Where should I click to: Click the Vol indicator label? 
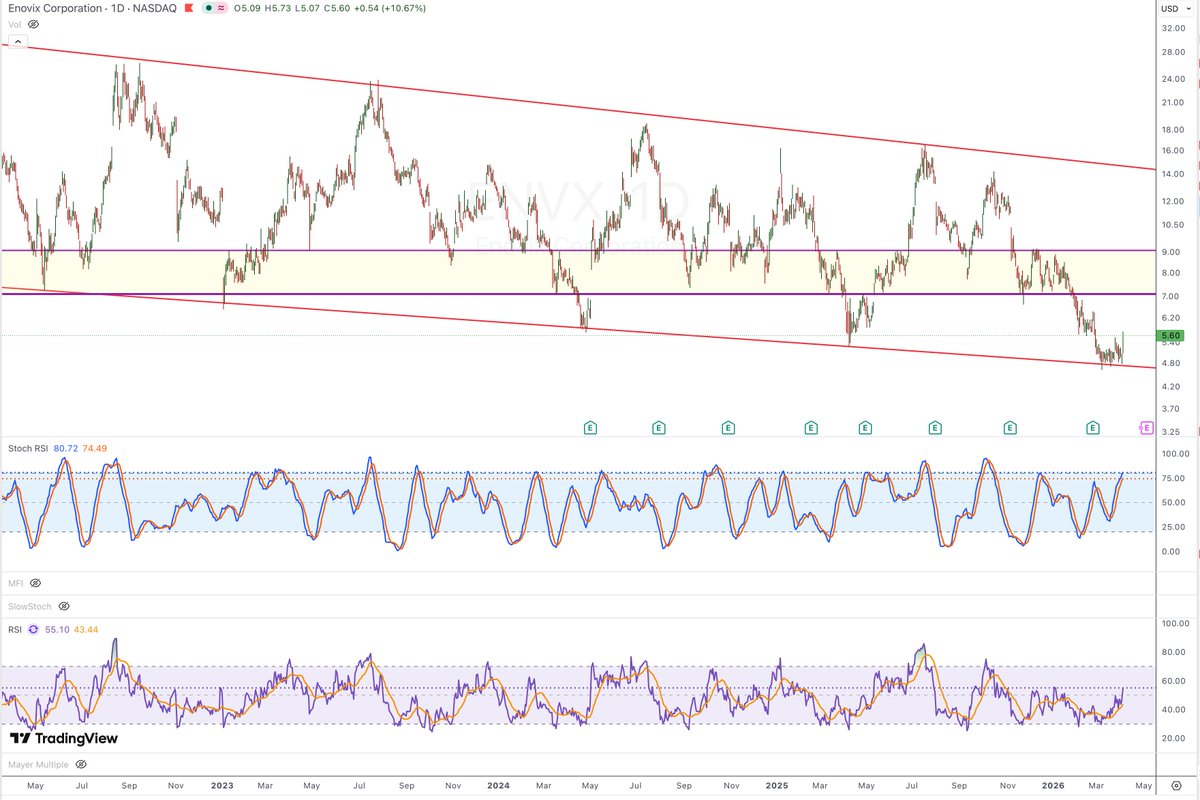click(13, 24)
